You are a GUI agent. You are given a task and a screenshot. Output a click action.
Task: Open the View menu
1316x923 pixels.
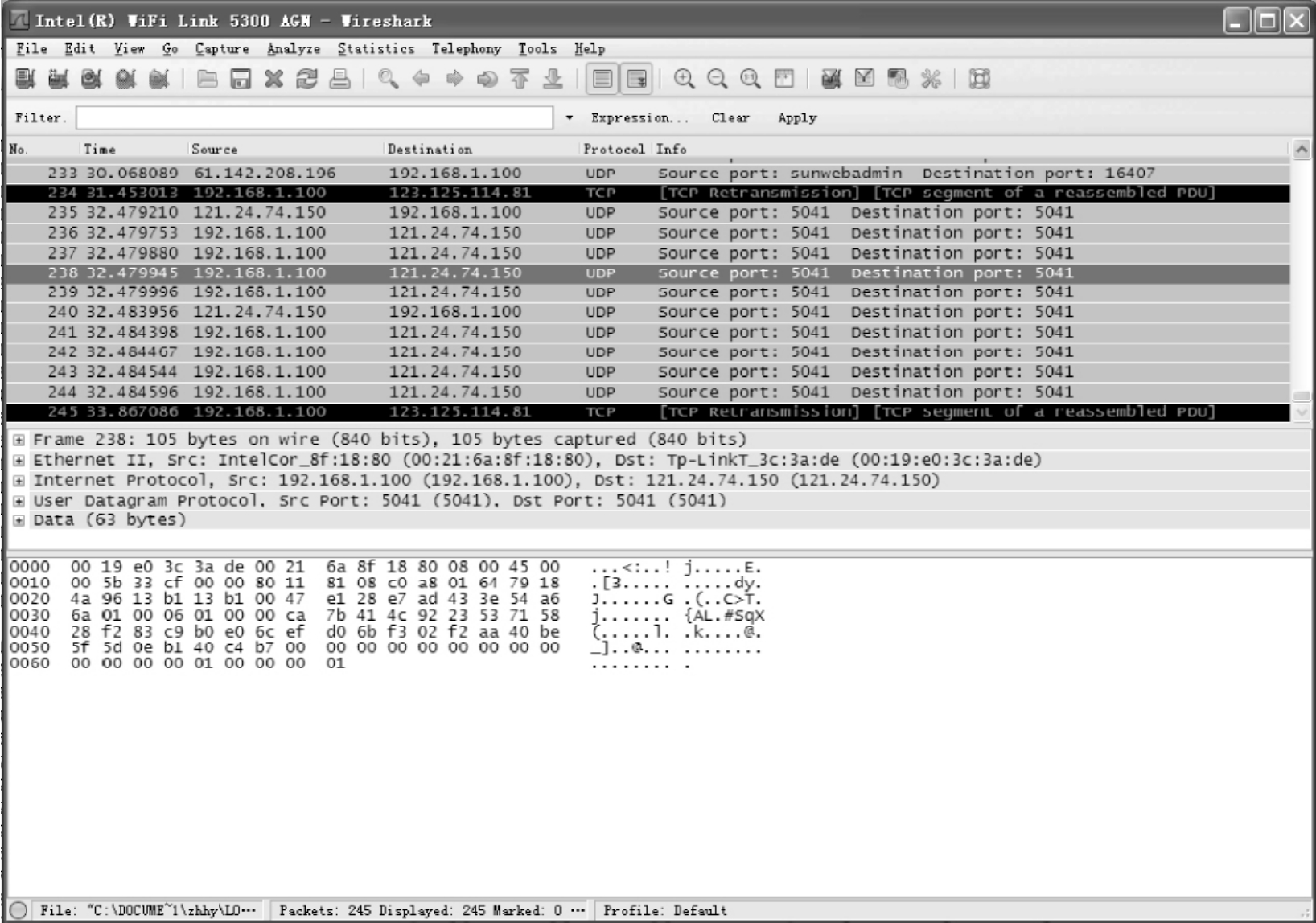tap(129, 49)
